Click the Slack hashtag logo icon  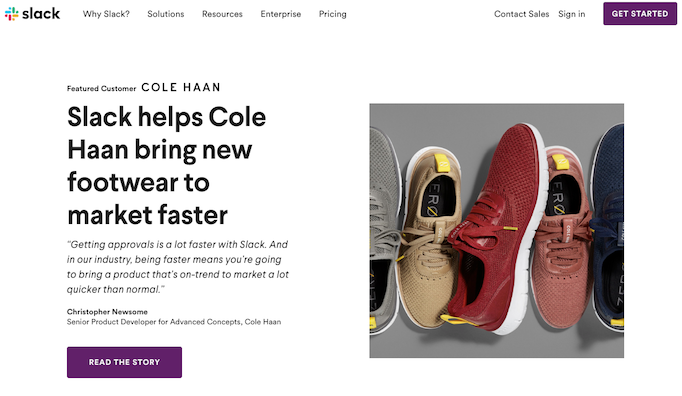(11, 14)
